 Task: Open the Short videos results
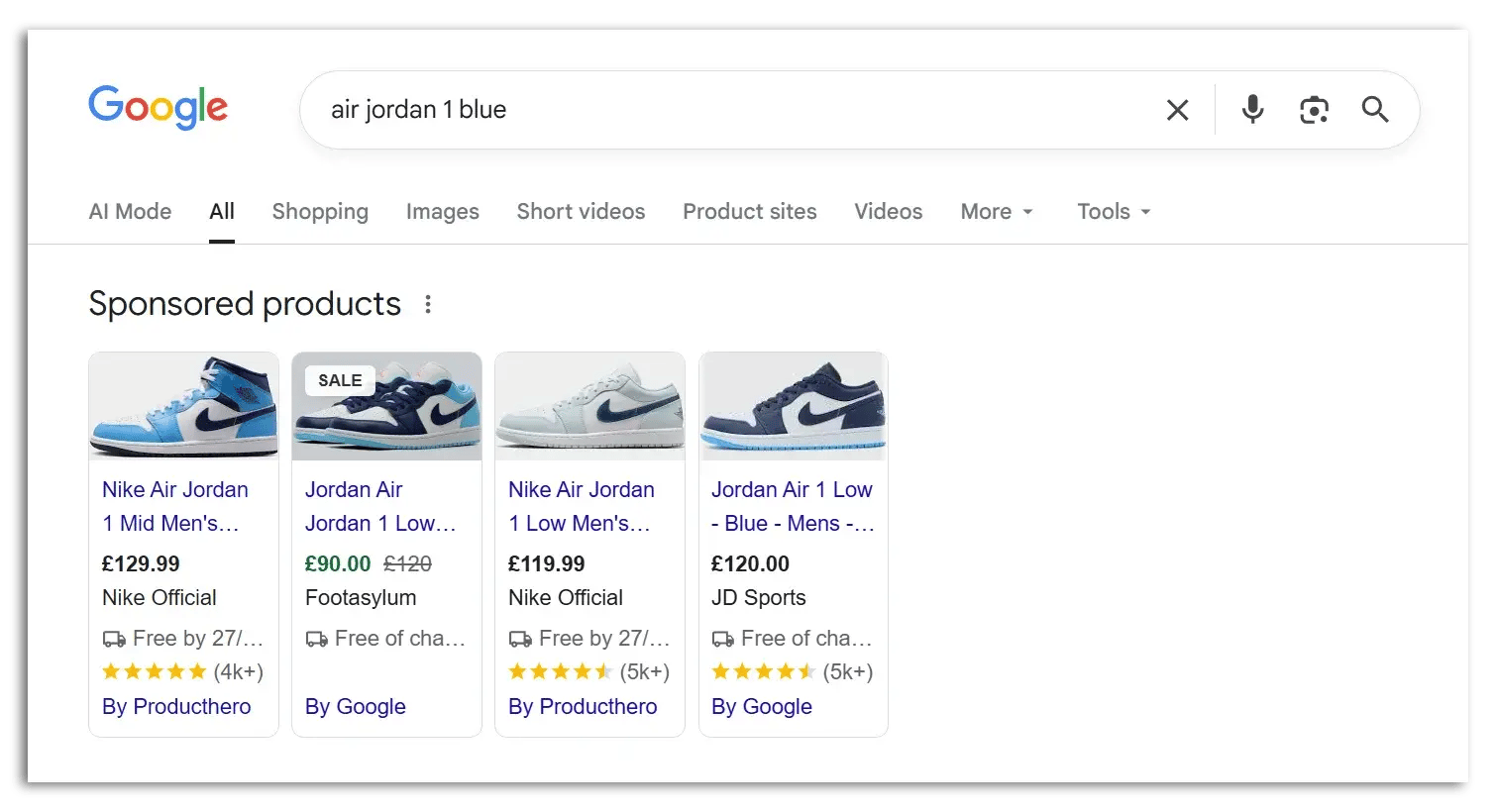click(581, 211)
